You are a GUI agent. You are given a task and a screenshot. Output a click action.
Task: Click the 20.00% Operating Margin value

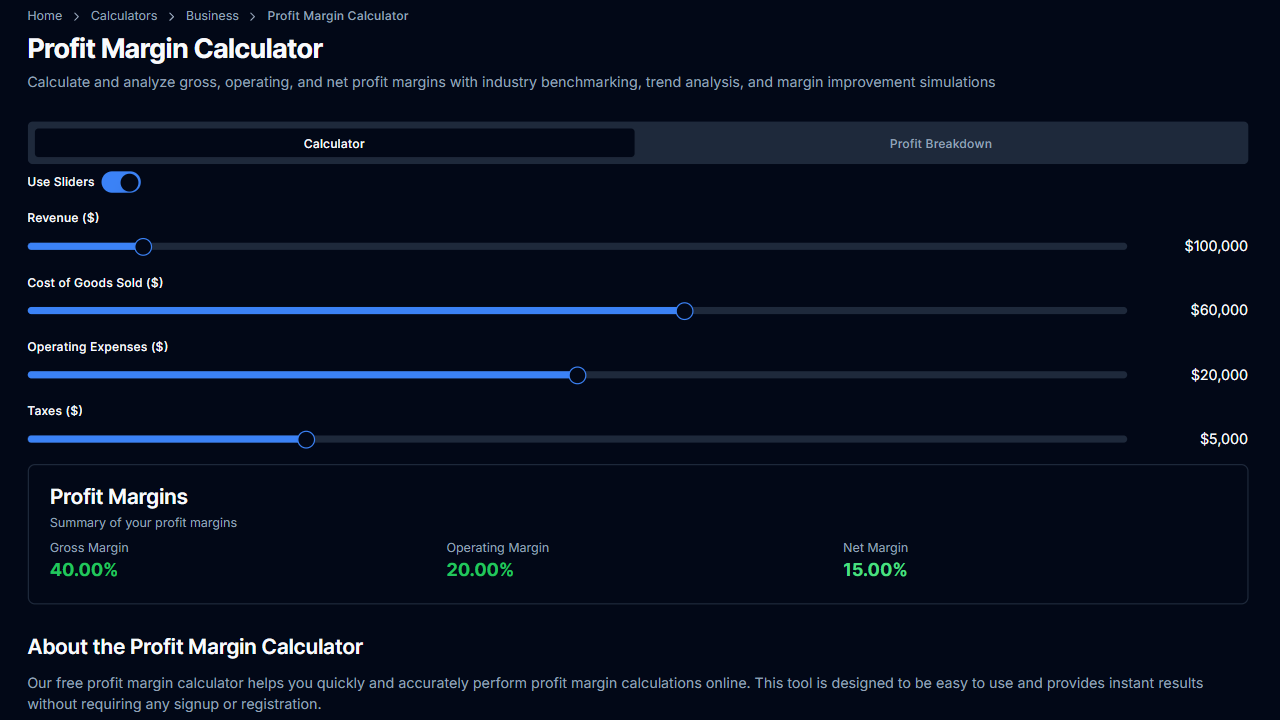pyautogui.click(x=480, y=570)
